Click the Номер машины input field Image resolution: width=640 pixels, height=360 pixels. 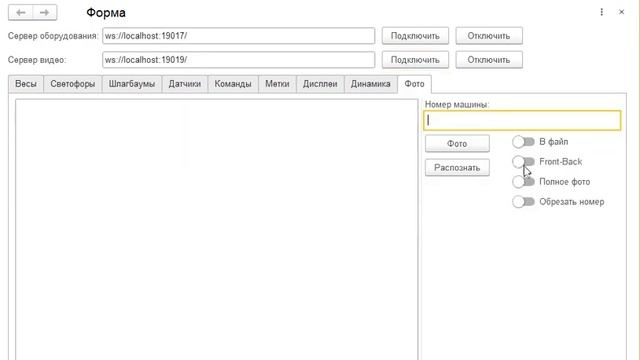click(522, 120)
